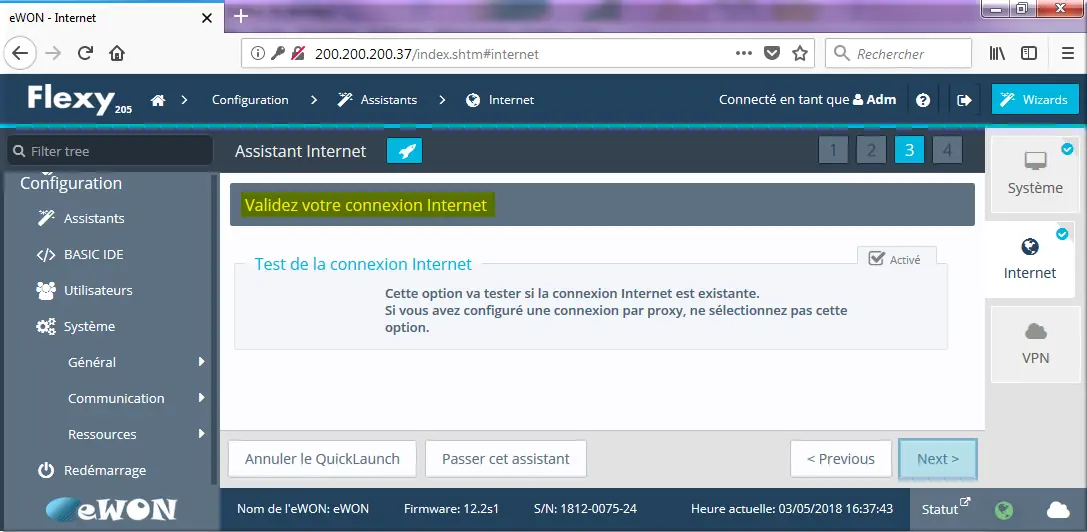Click the Flexy home breadcrumb icon

pyautogui.click(x=158, y=100)
